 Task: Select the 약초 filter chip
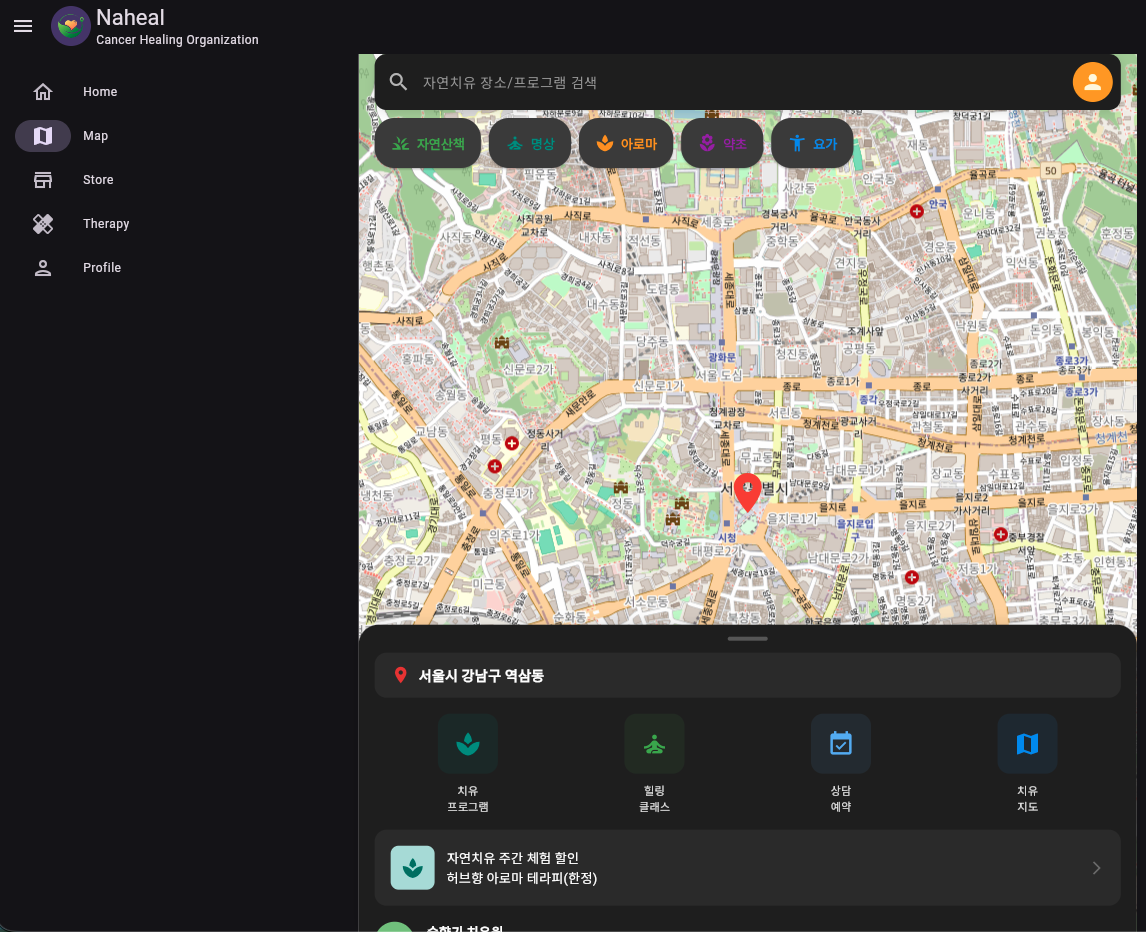722,143
